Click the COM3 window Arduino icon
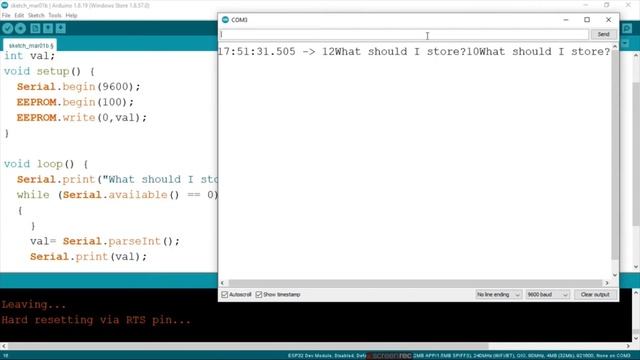The image size is (640, 360). 225,20
